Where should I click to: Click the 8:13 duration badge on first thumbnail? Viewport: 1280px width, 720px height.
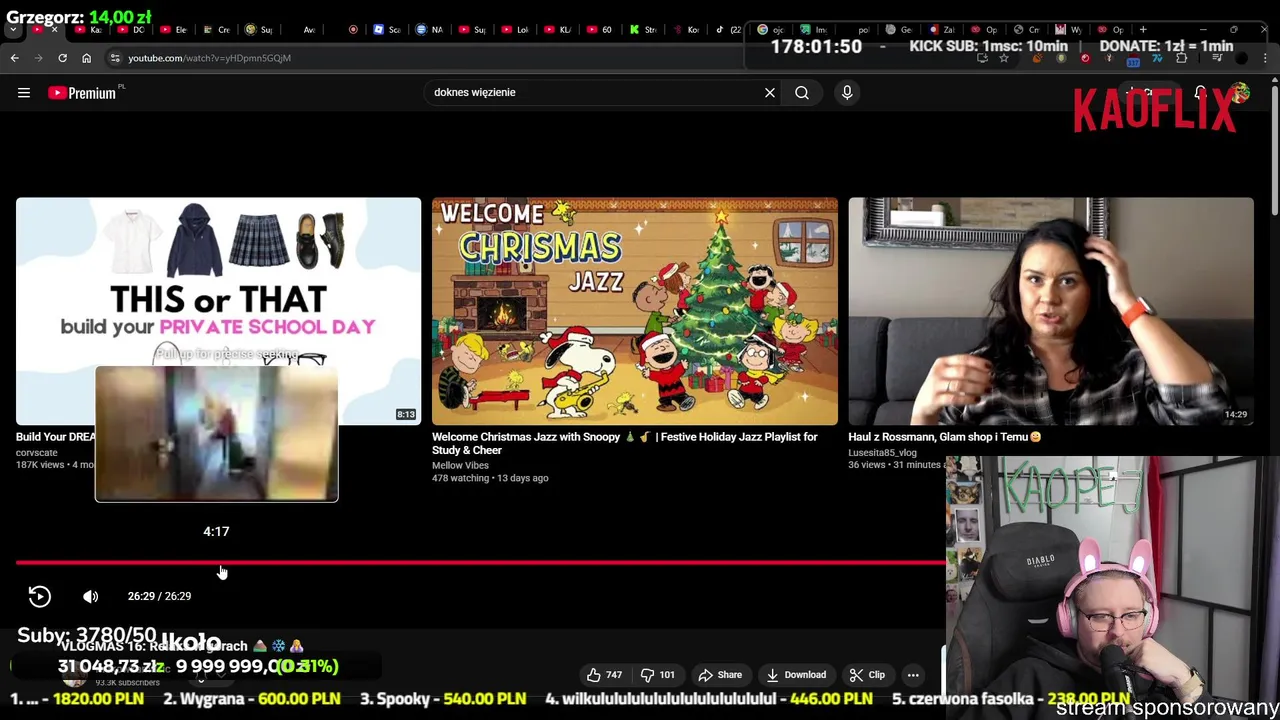tap(405, 414)
